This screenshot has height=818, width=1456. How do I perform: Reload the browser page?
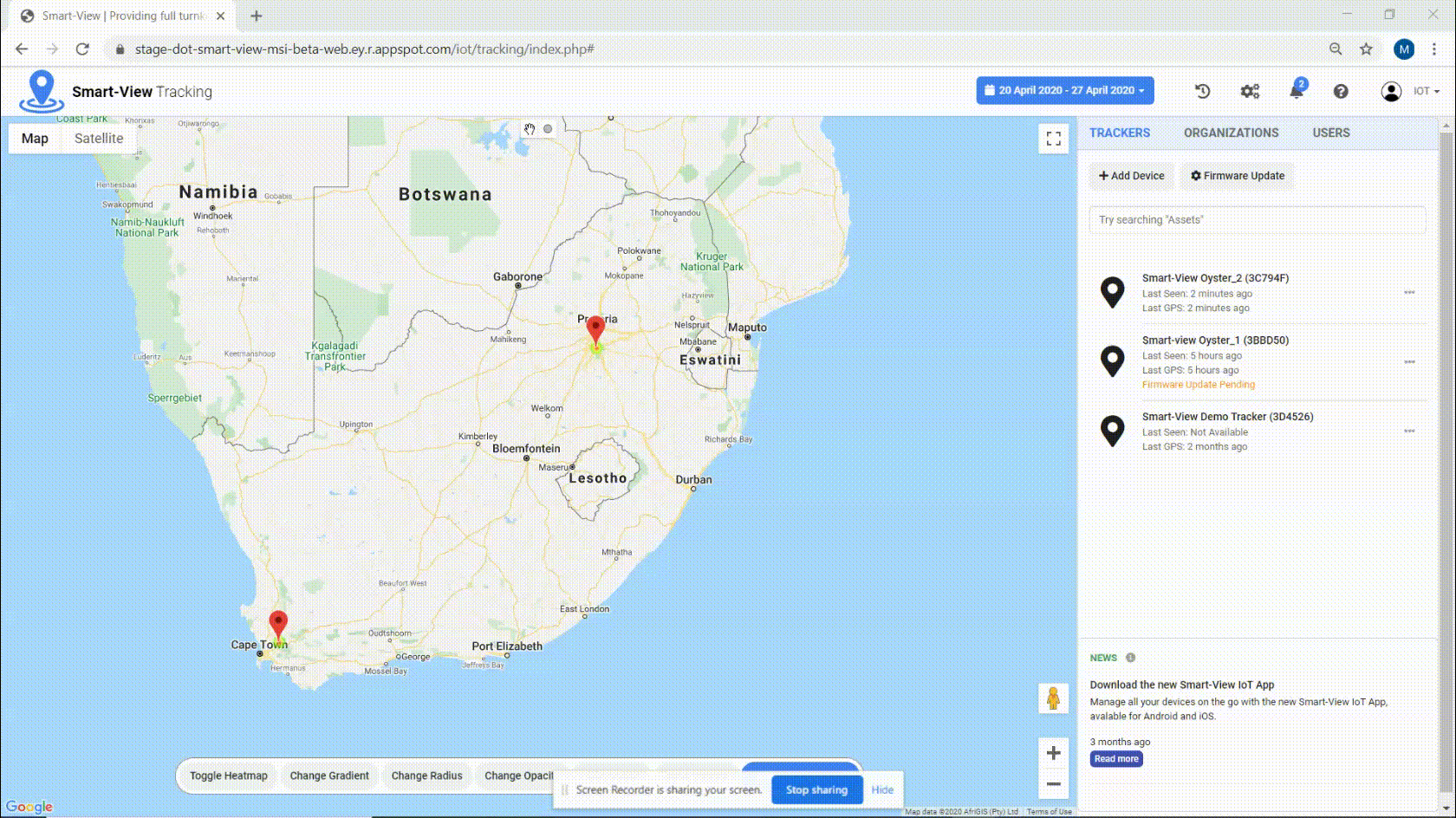82,49
